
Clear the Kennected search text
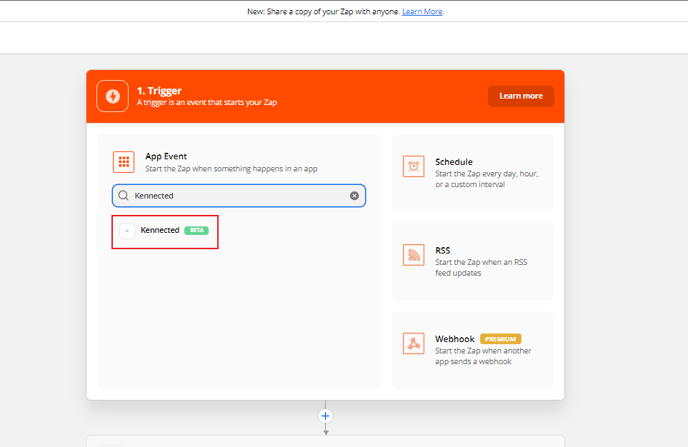coord(354,196)
